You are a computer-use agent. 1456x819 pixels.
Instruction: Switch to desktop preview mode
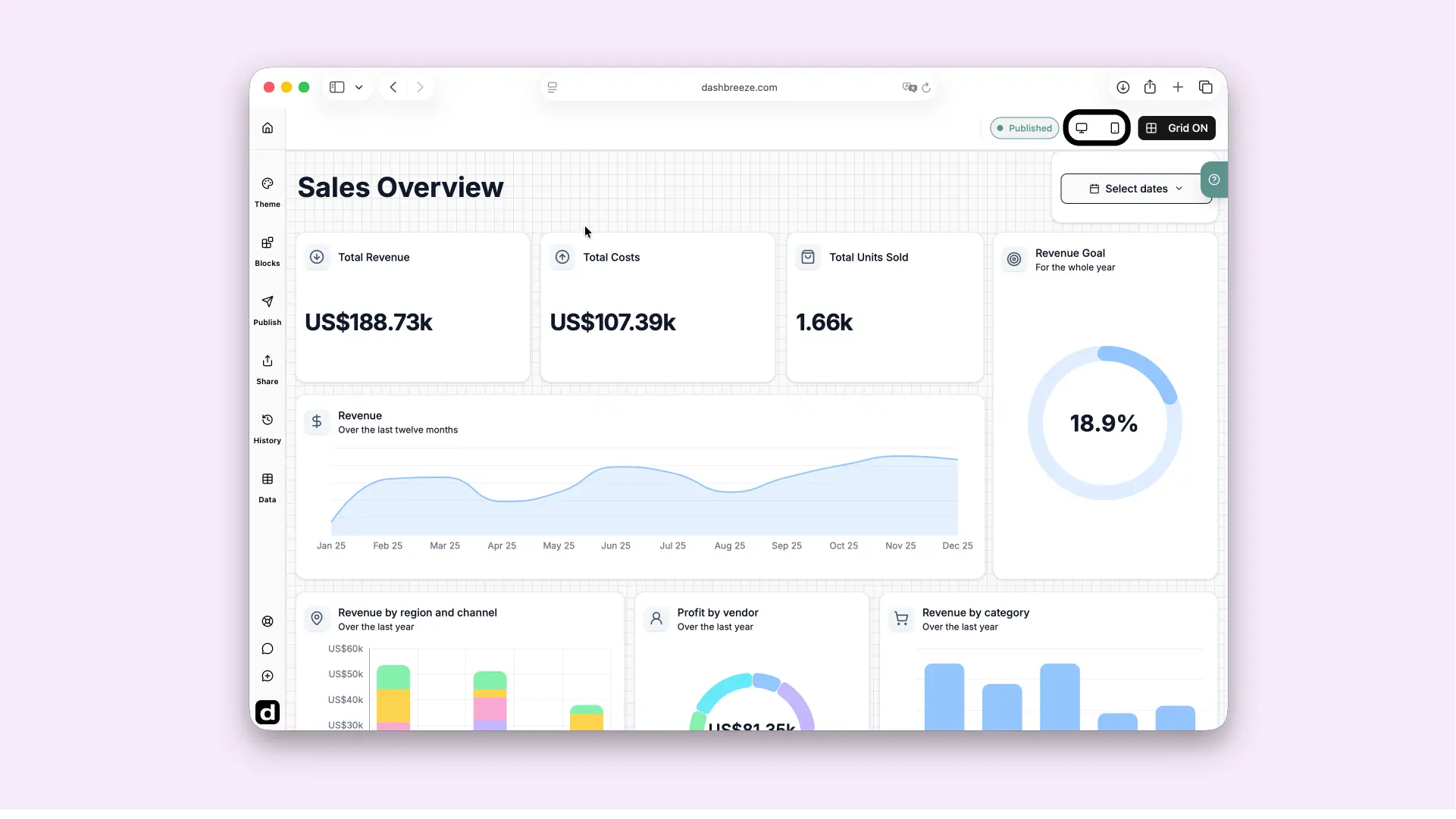[x=1082, y=128]
